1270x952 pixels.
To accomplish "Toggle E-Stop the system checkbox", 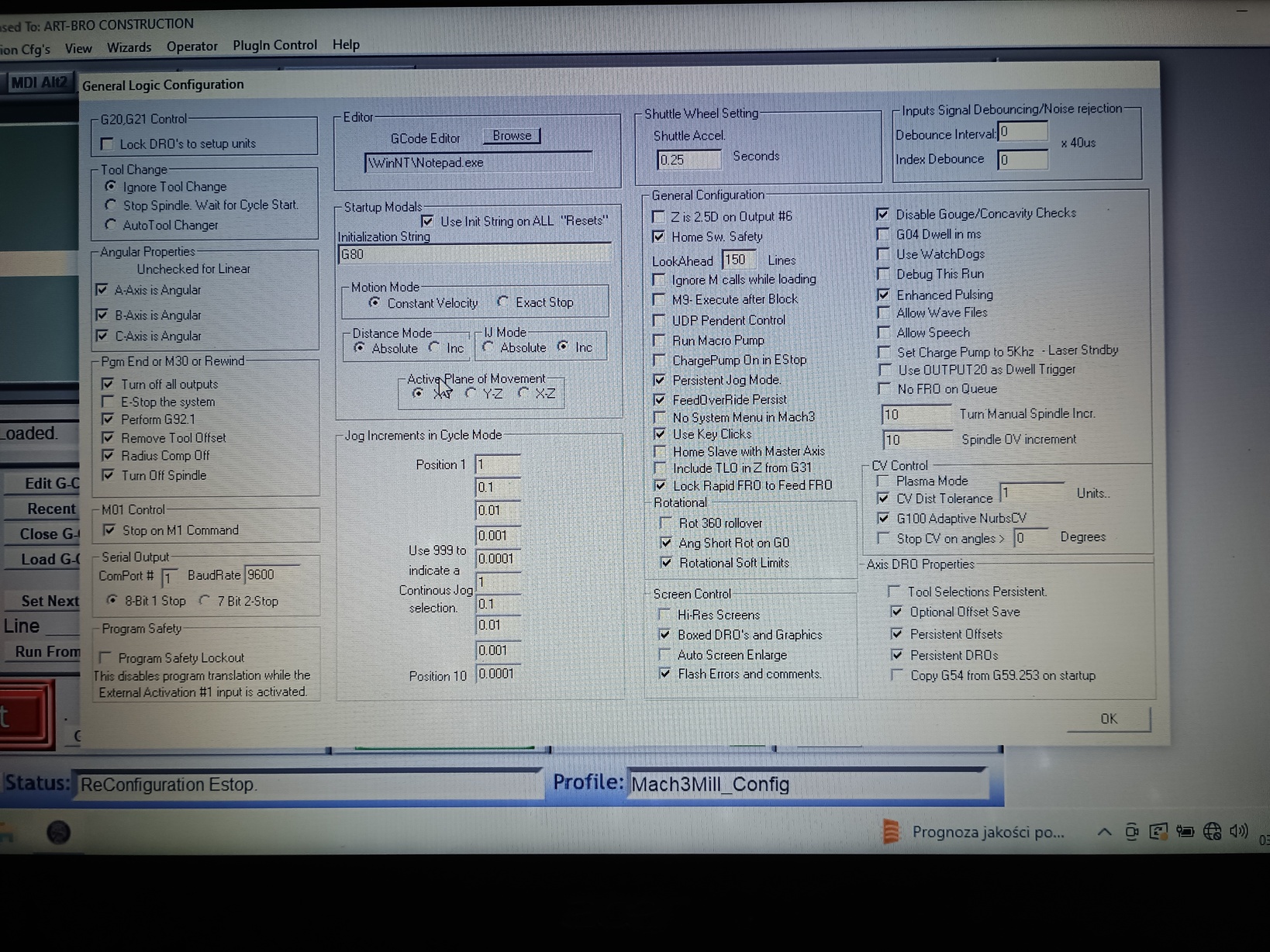I will (108, 402).
